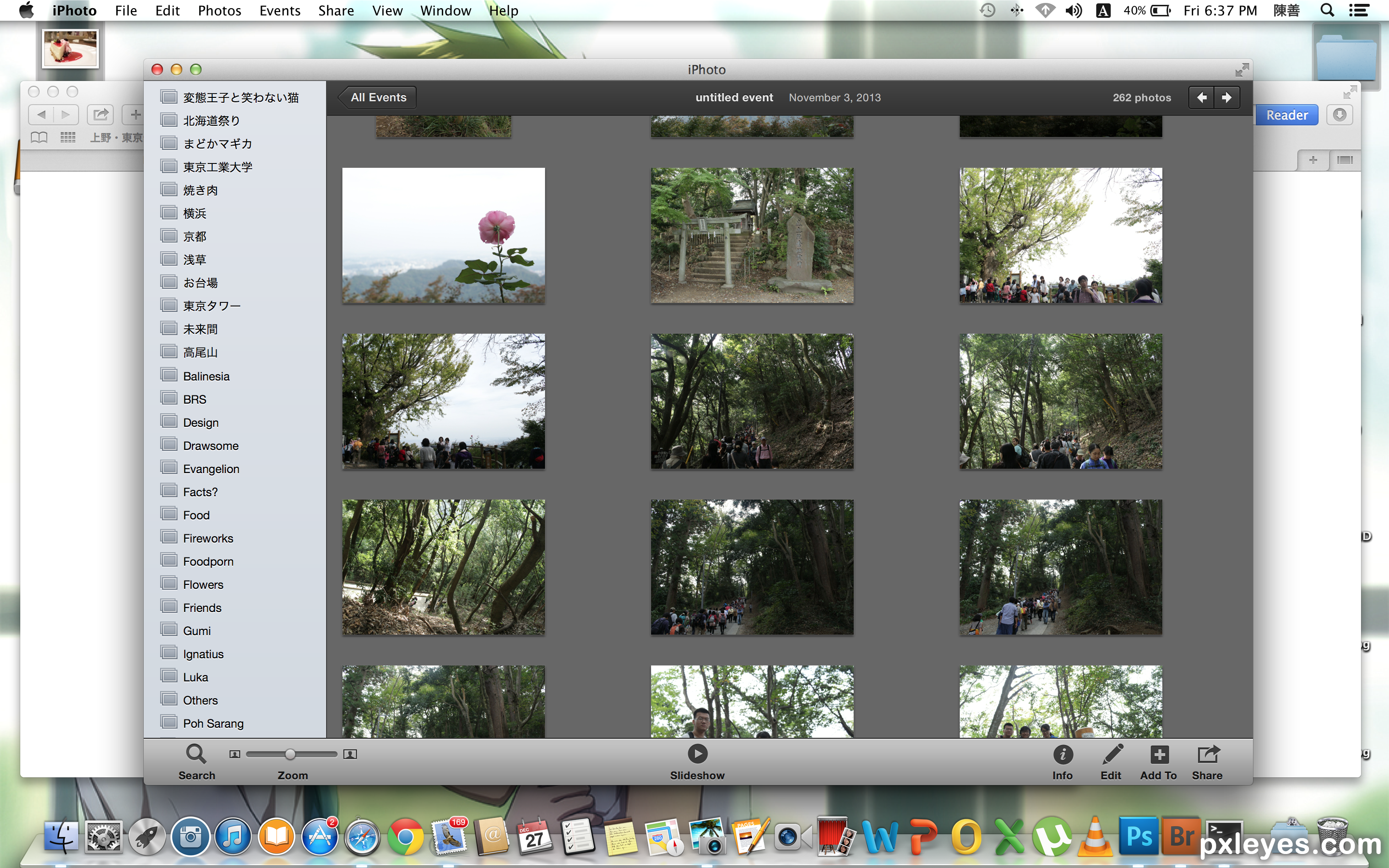The height and width of the screenshot is (868, 1389).
Task: Open the View menu
Action: coord(387,10)
